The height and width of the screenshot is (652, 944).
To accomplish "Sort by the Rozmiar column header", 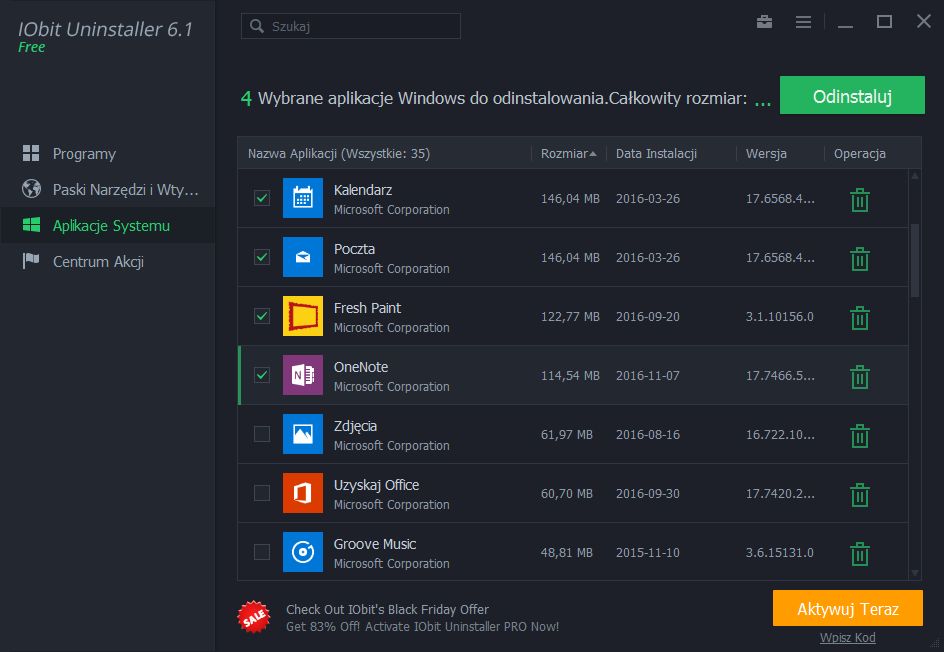I will [568, 154].
